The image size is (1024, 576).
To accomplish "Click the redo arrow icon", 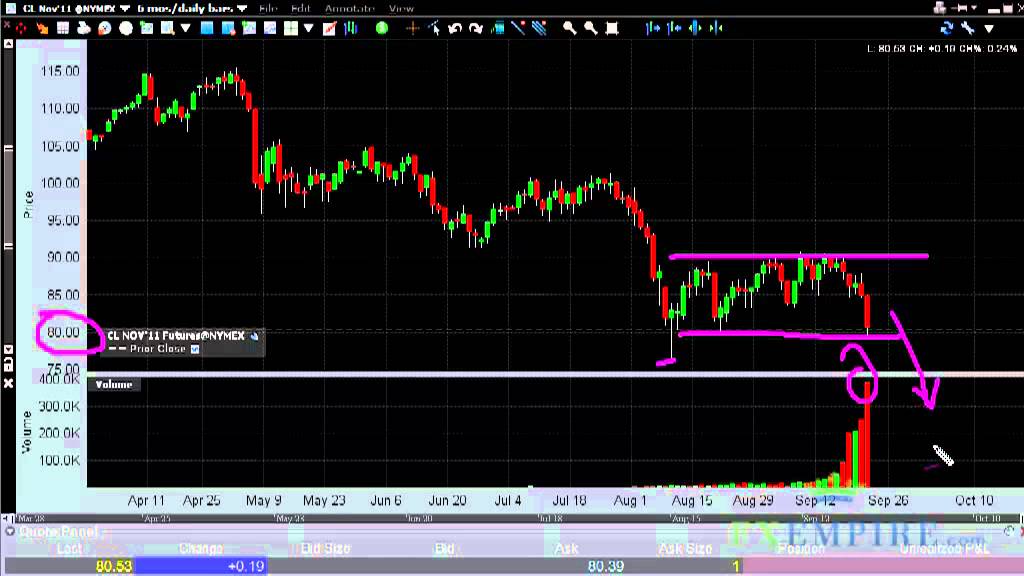I will [x=475, y=28].
